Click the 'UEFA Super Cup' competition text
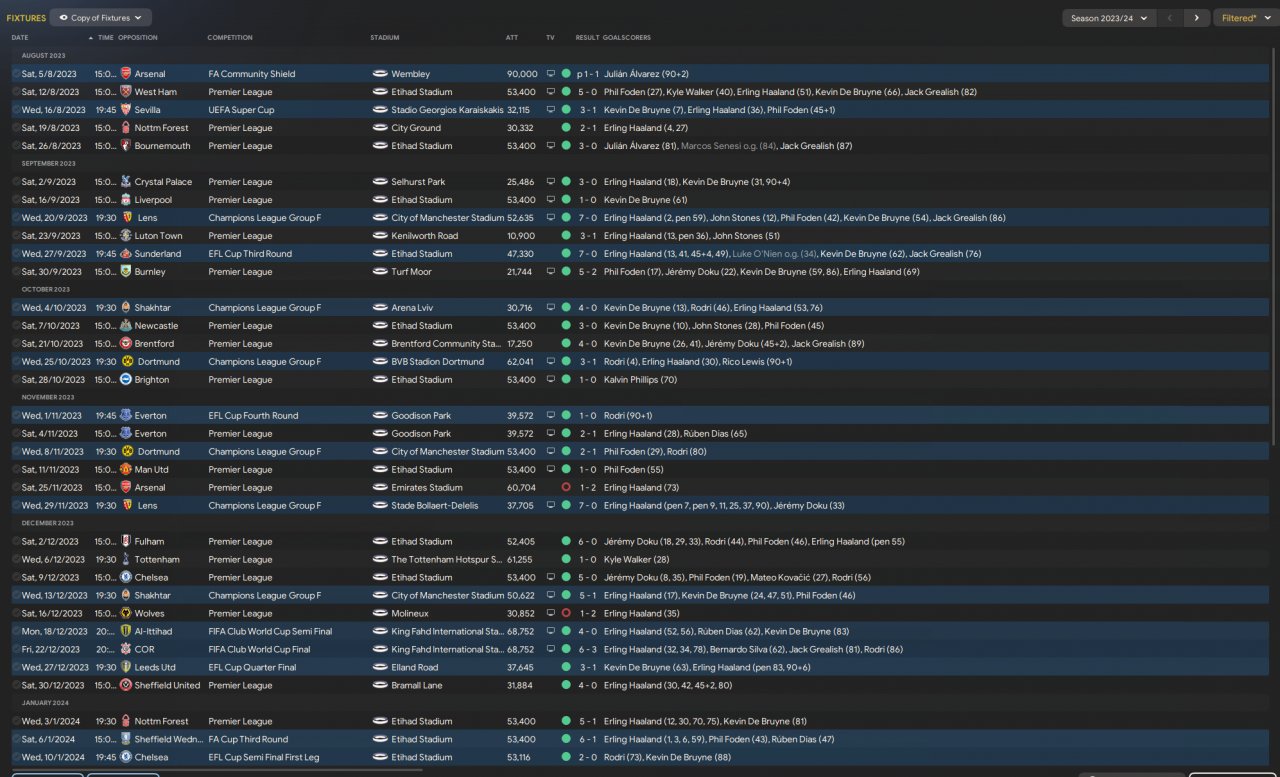1280x777 pixels. 241,110
